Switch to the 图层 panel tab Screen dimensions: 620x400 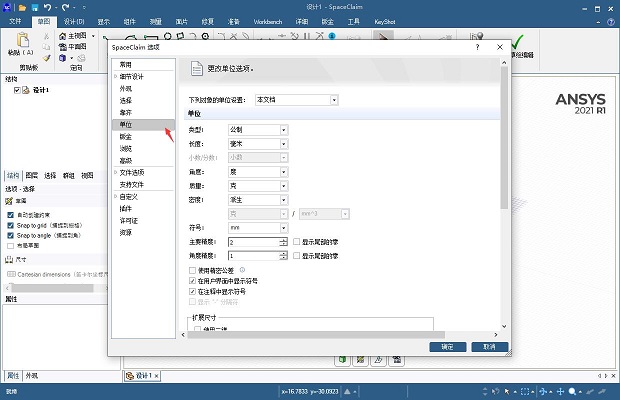coord(32,175)
